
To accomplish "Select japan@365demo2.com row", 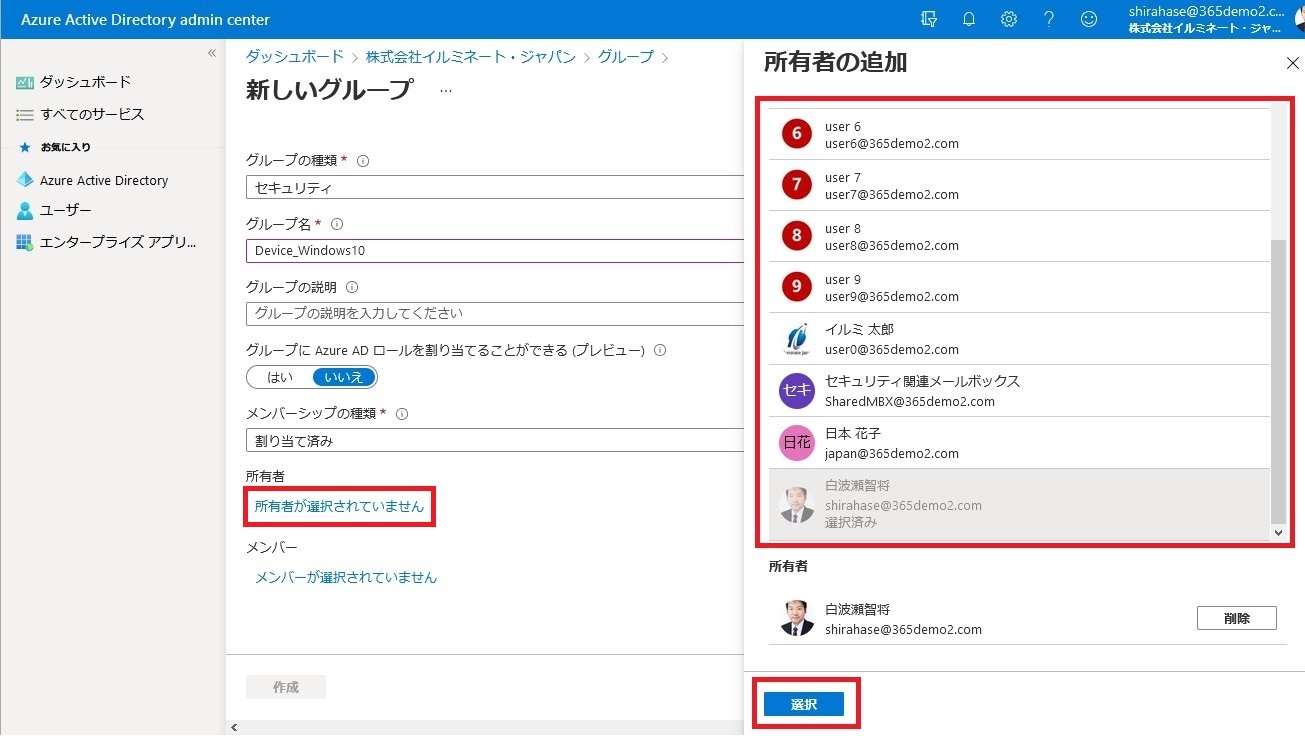I will point(1019,443).
